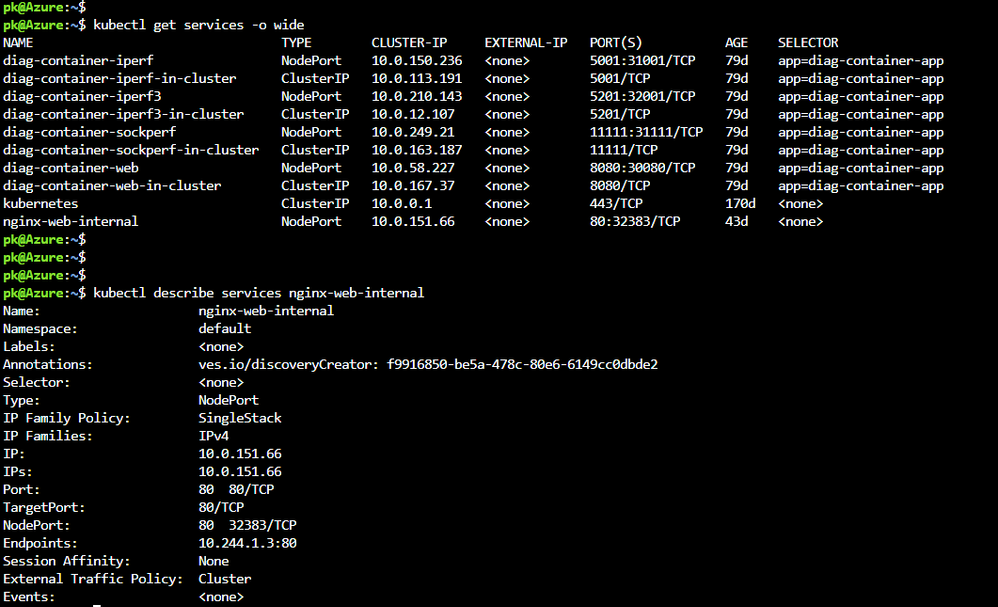Image resolution: width=998 pixels, height=607 pixels.
Task: Click the NAME column header
Action: click(18, 43)
